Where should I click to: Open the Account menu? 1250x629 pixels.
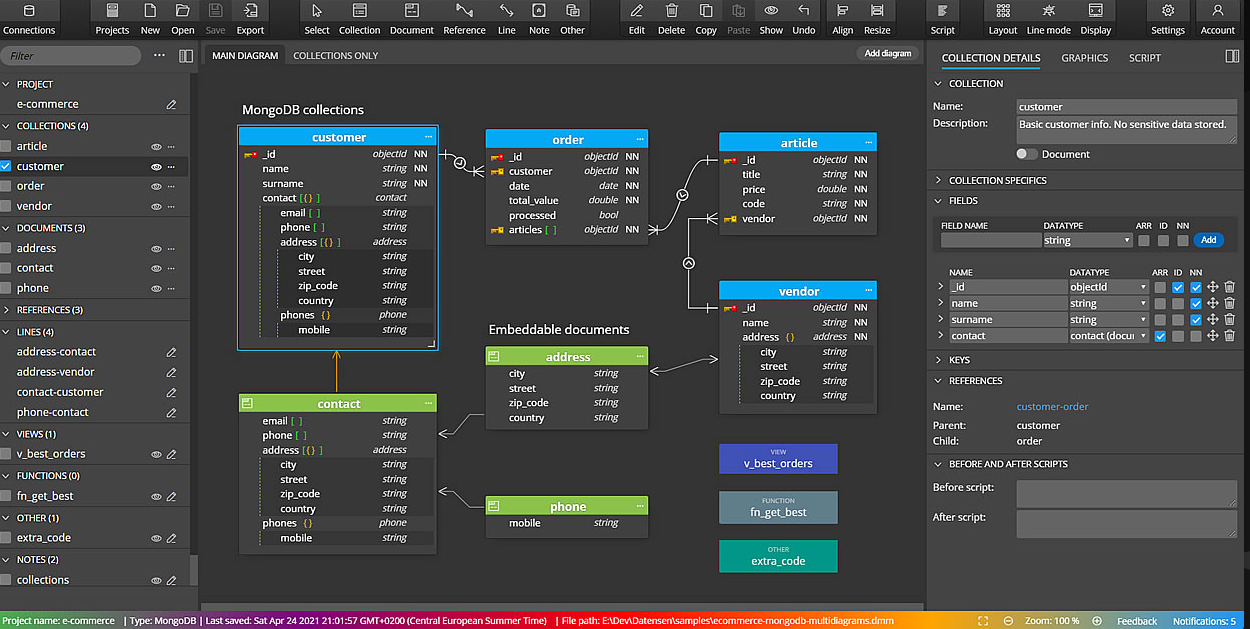(1218, 19)
